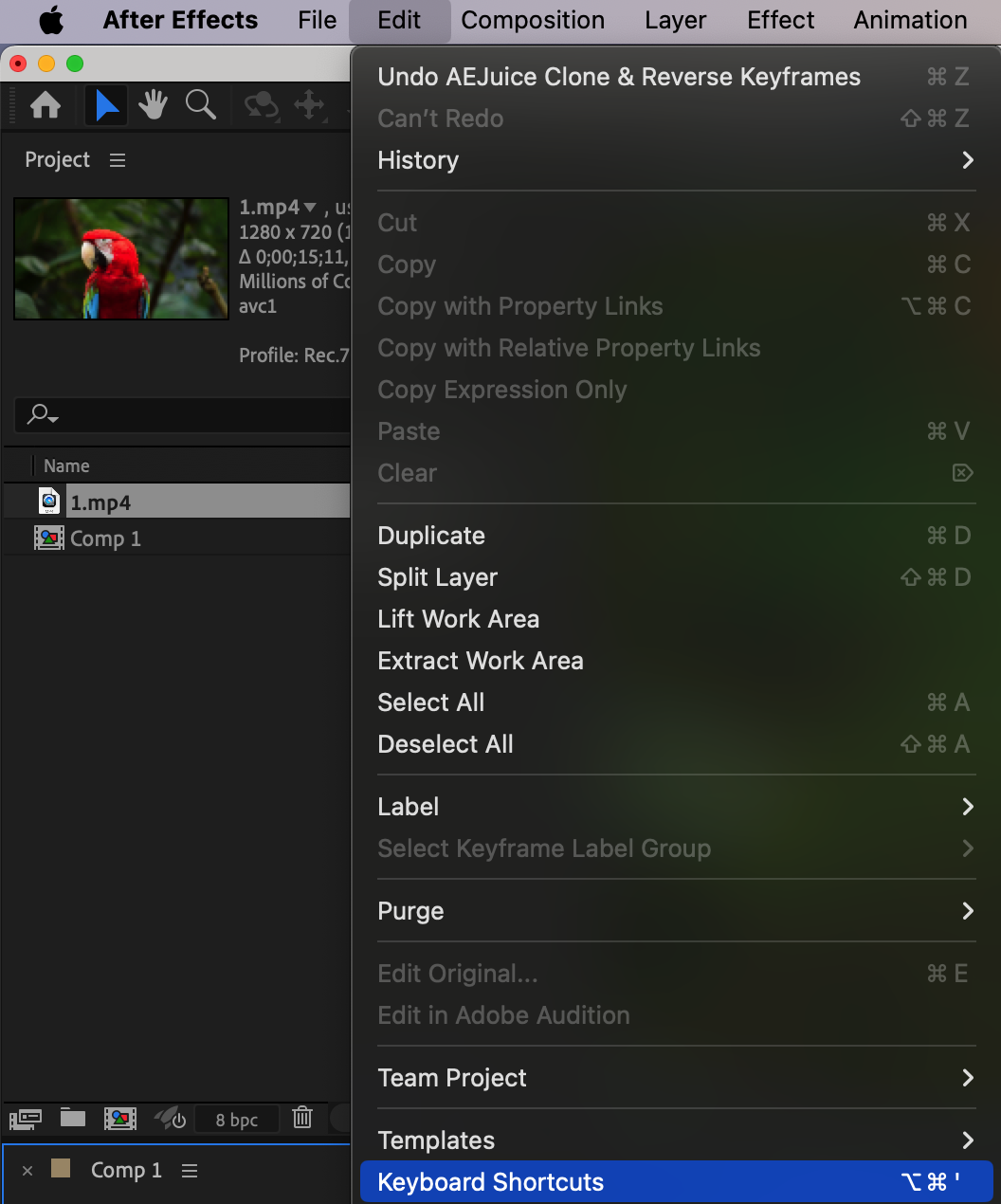1001x1204 pixels.
Task: Select Comp 1 in the project list
Action: coord(105,538)
